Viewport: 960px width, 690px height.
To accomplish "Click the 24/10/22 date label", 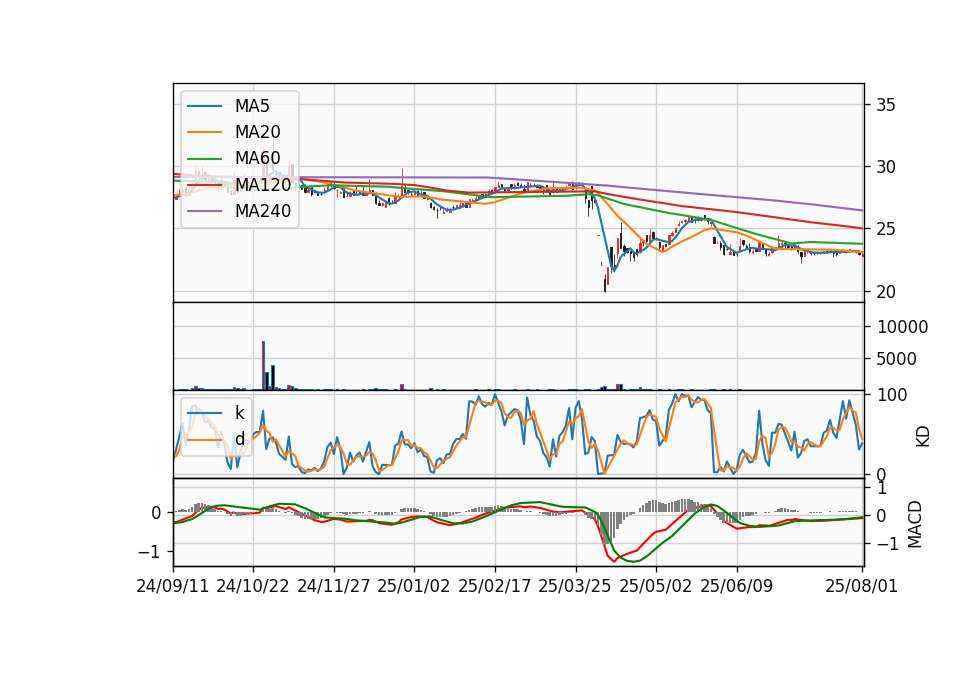I will coord(253,586).
